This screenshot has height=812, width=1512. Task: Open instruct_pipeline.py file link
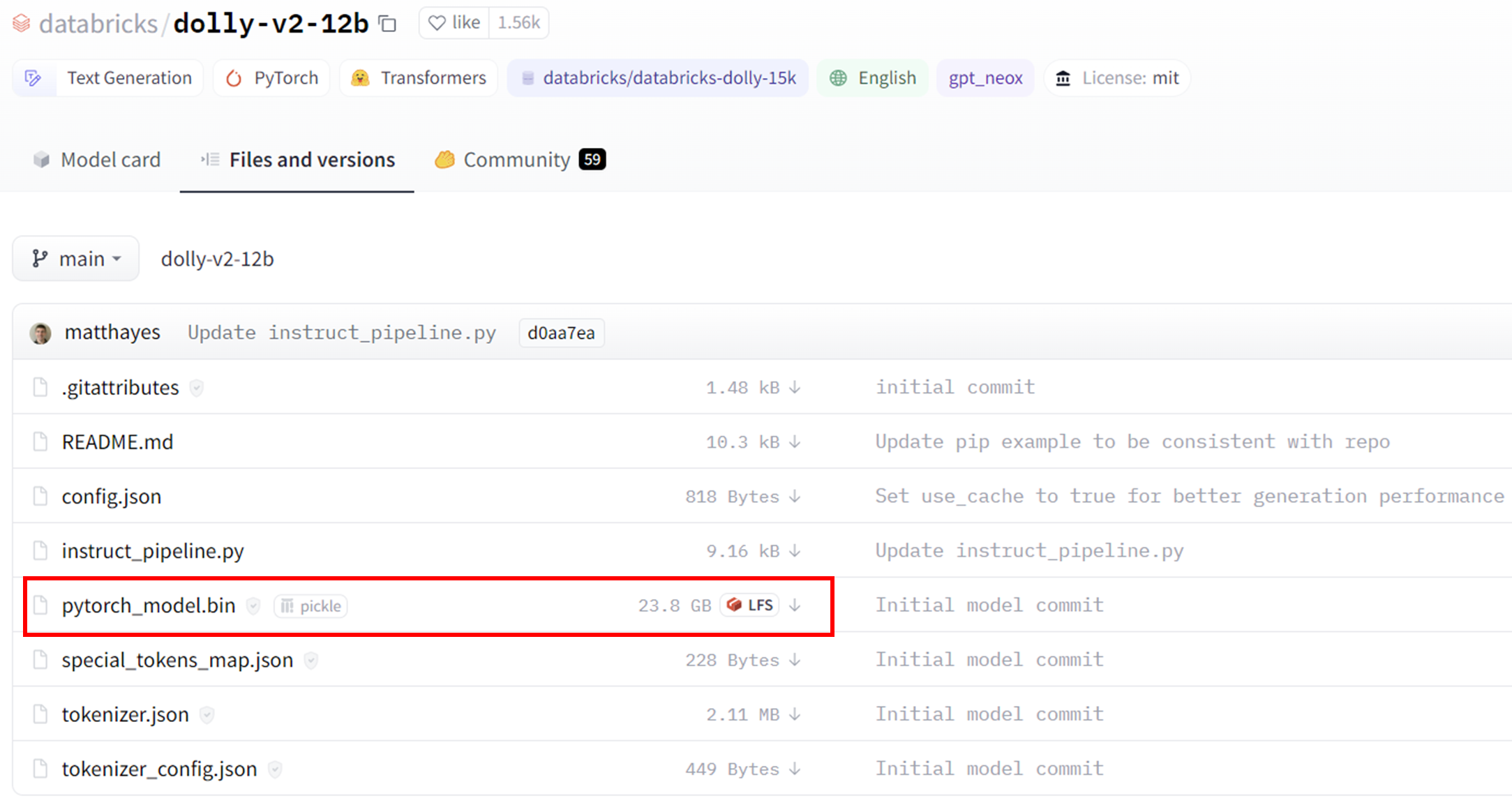(153, 551)
